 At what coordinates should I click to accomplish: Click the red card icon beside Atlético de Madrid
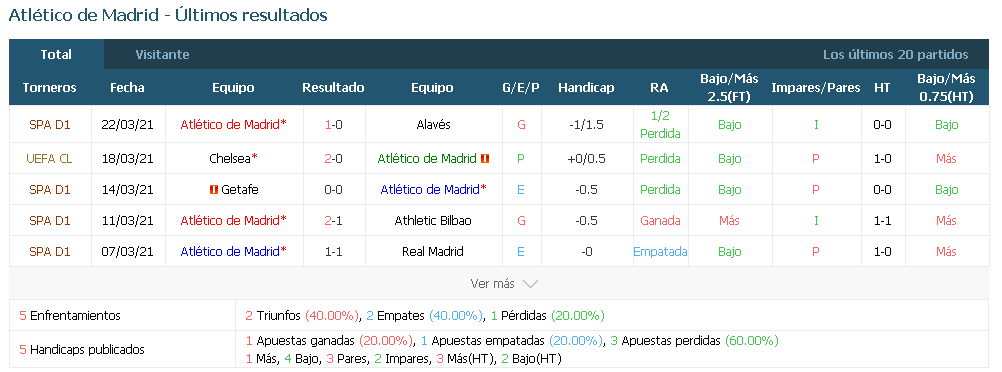(485, 159)
